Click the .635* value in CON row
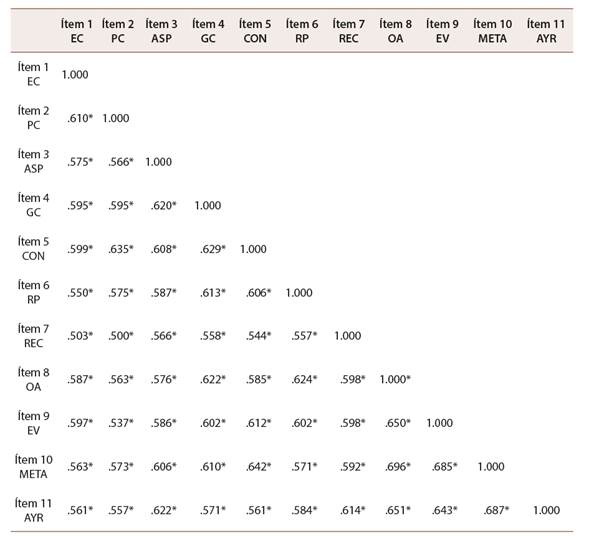 tap(121, 249)
